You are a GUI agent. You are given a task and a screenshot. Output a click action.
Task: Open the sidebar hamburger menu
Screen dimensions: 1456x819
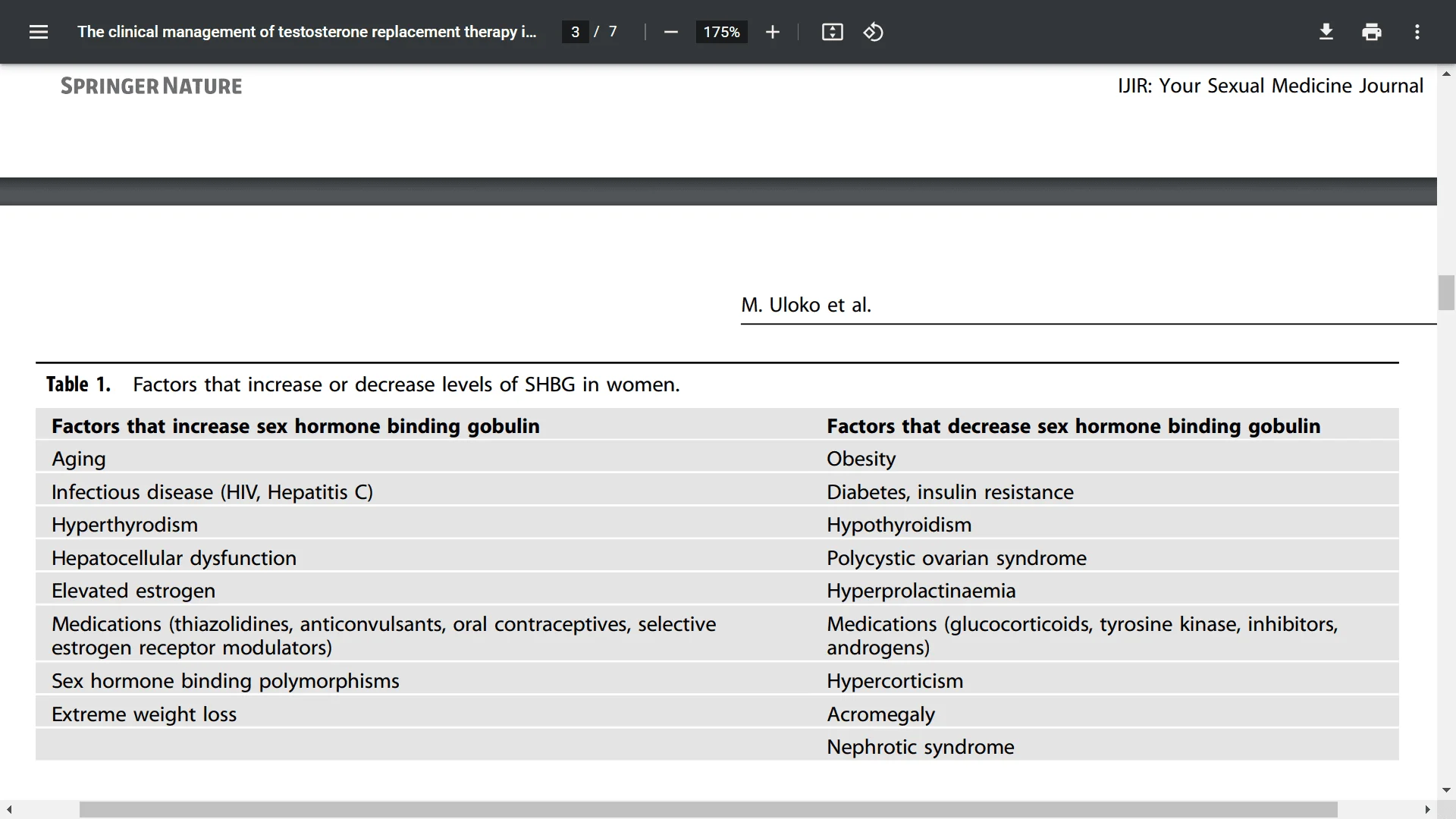[x=39, y=32]
